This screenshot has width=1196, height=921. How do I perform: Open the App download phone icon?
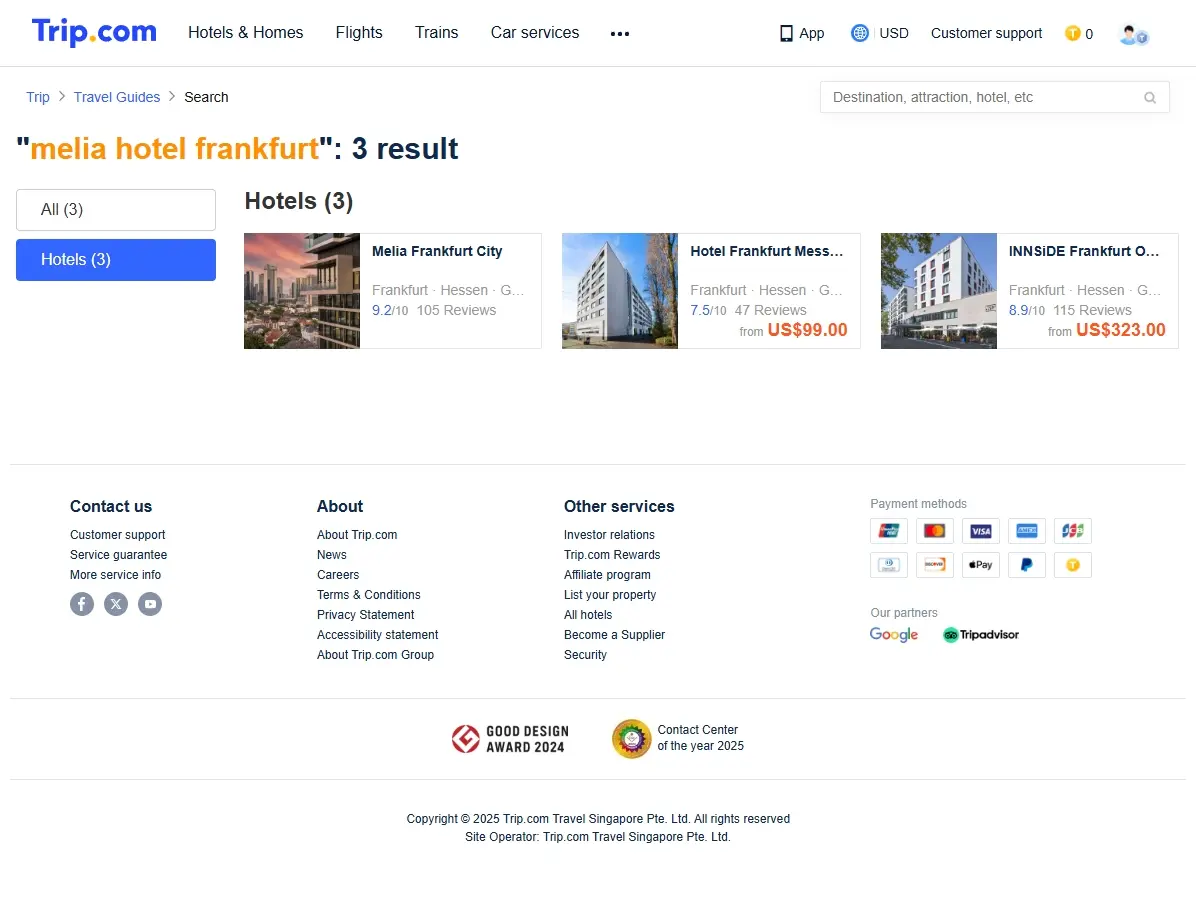tap(786, 34)
